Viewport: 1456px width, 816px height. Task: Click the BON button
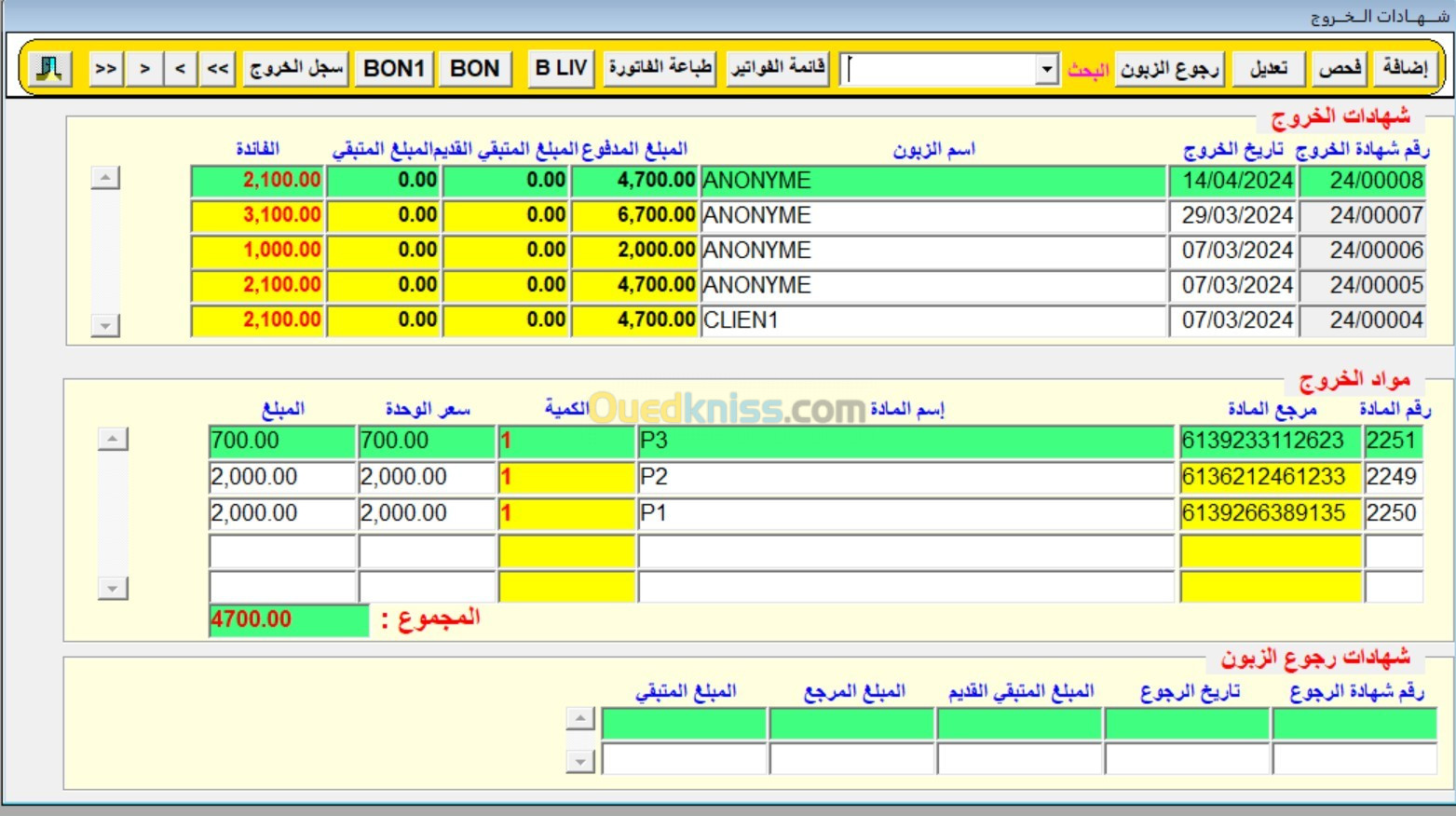click(474, 68)
